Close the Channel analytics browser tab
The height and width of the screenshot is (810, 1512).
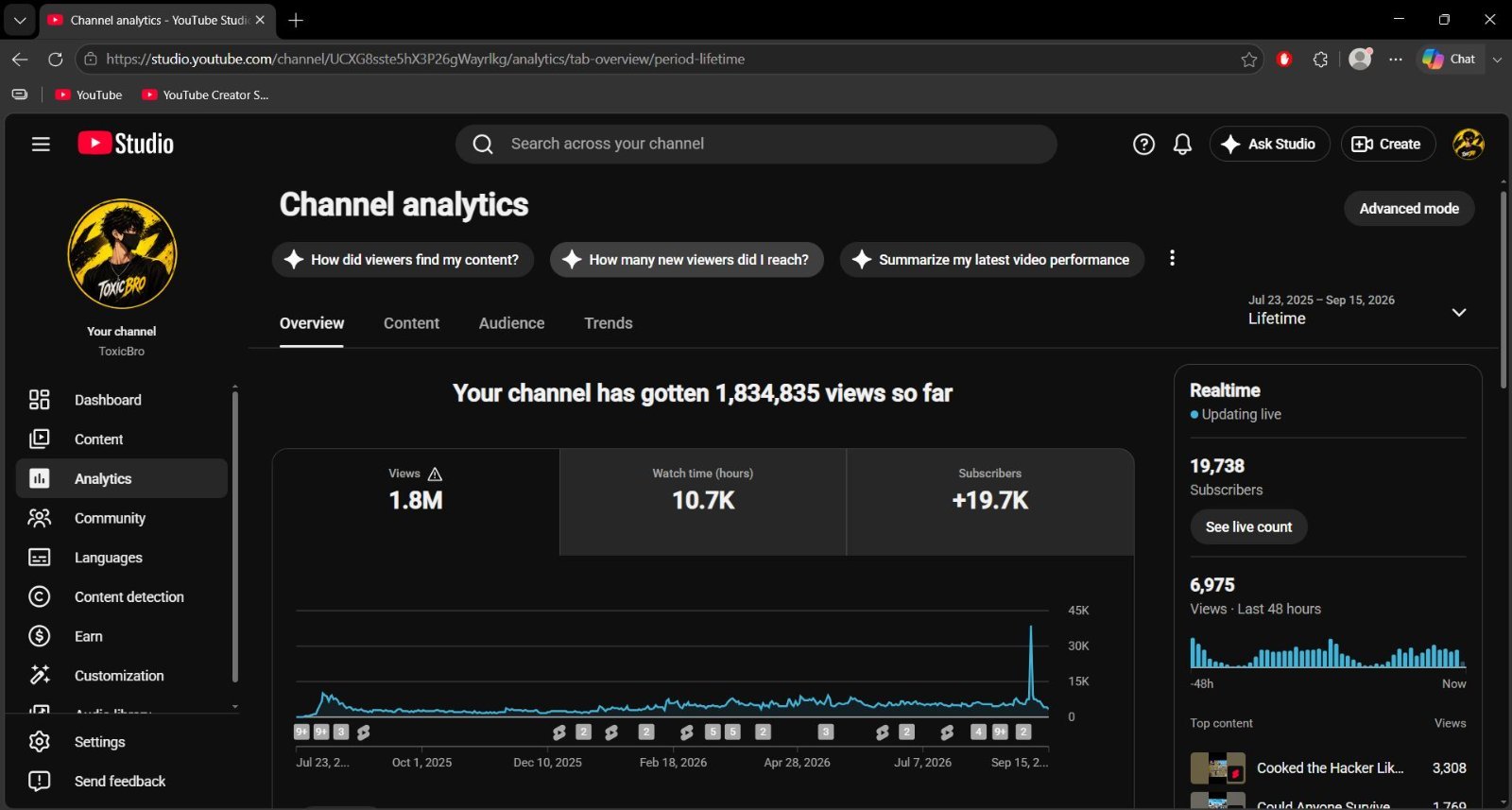coord(260,20)
